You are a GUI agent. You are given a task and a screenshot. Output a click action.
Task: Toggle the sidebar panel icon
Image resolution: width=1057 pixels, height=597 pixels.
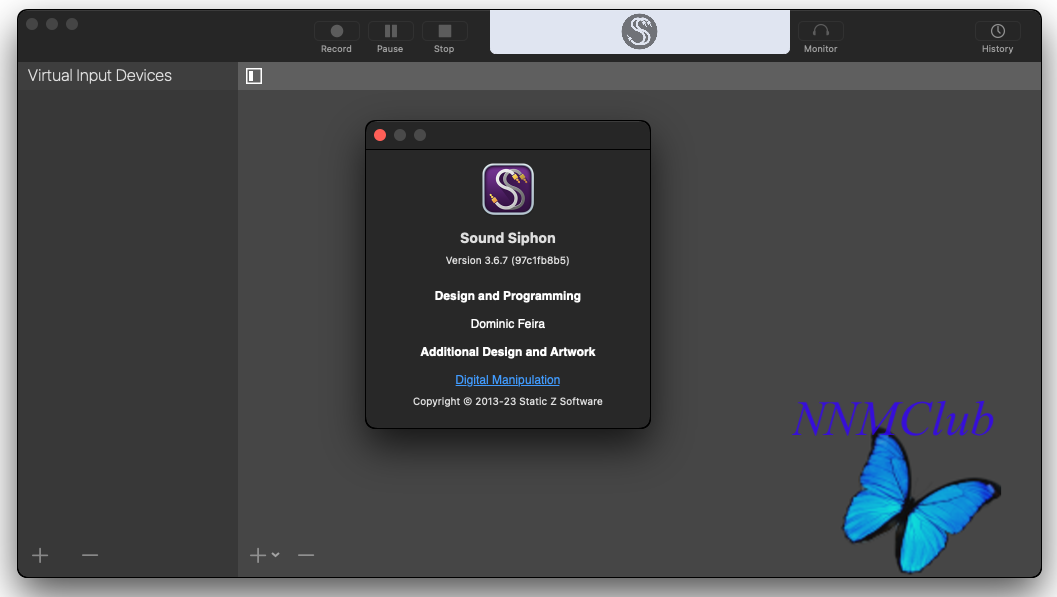click(254, 76)
